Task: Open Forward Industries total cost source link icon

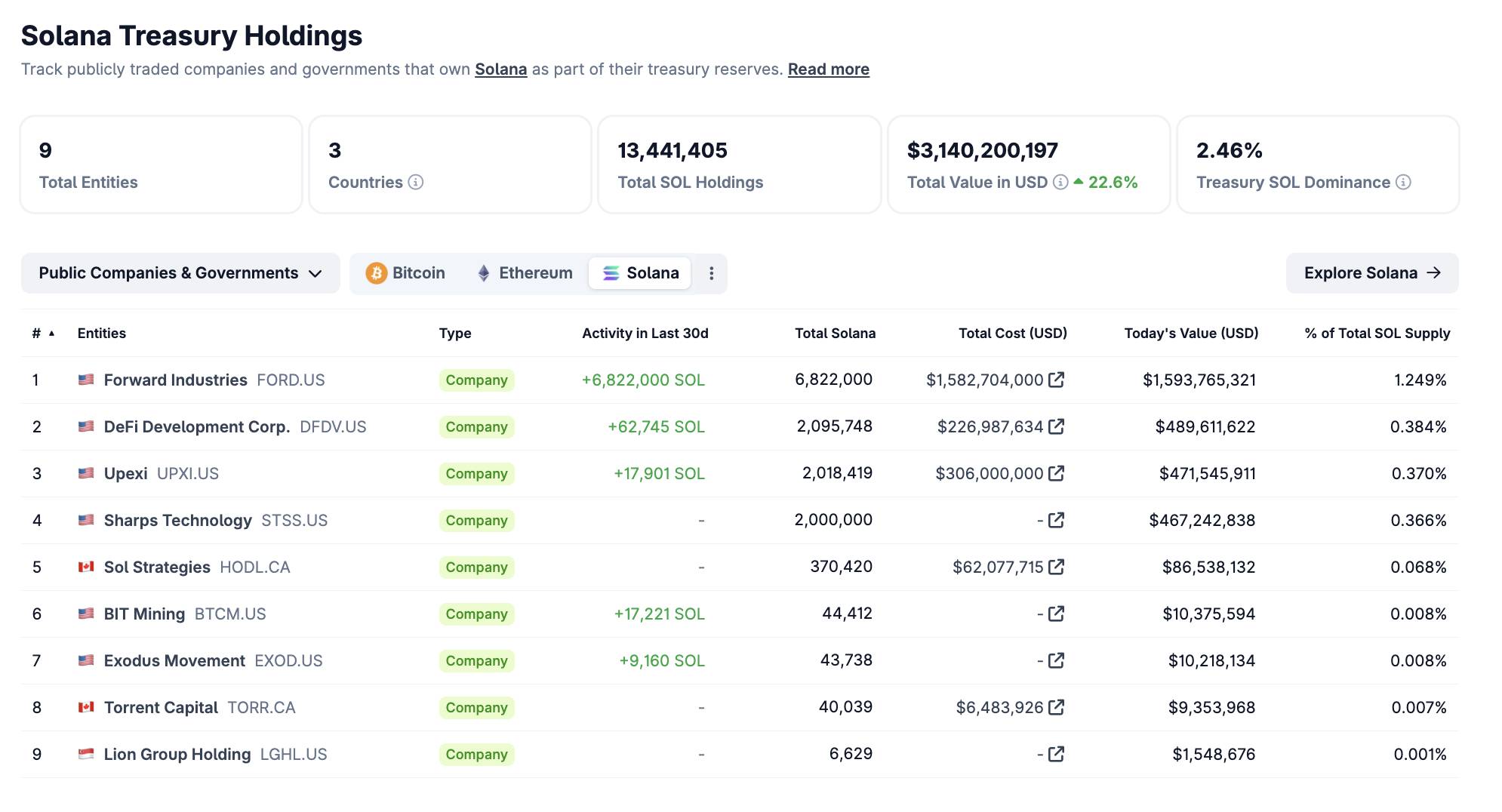Action: point(1057,380)
